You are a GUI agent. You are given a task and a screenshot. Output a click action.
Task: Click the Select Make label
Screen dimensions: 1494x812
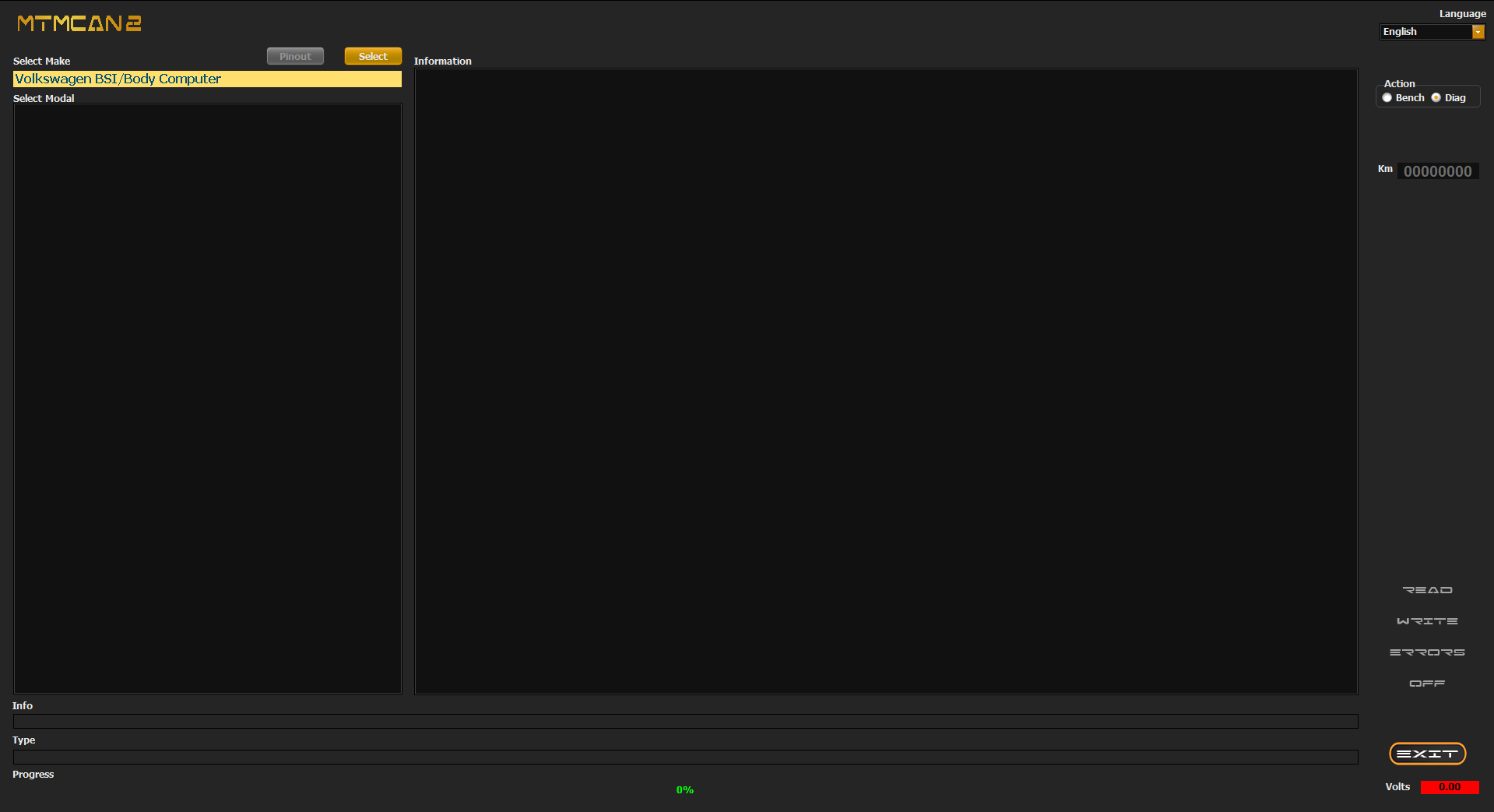tap(41, 61)
